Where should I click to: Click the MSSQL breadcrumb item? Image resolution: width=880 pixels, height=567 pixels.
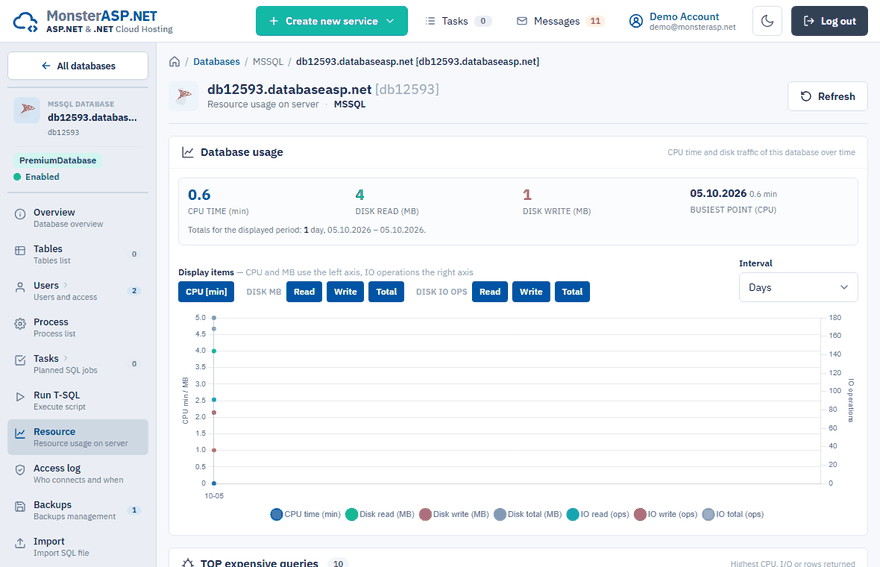268,62
